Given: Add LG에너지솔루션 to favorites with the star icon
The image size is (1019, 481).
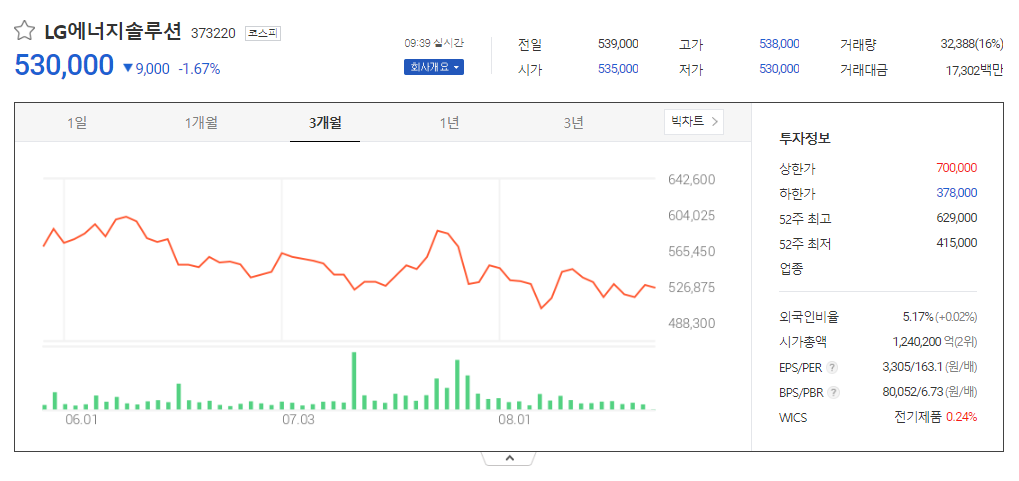Looking at the screenshot, I should tap(24, 30).
